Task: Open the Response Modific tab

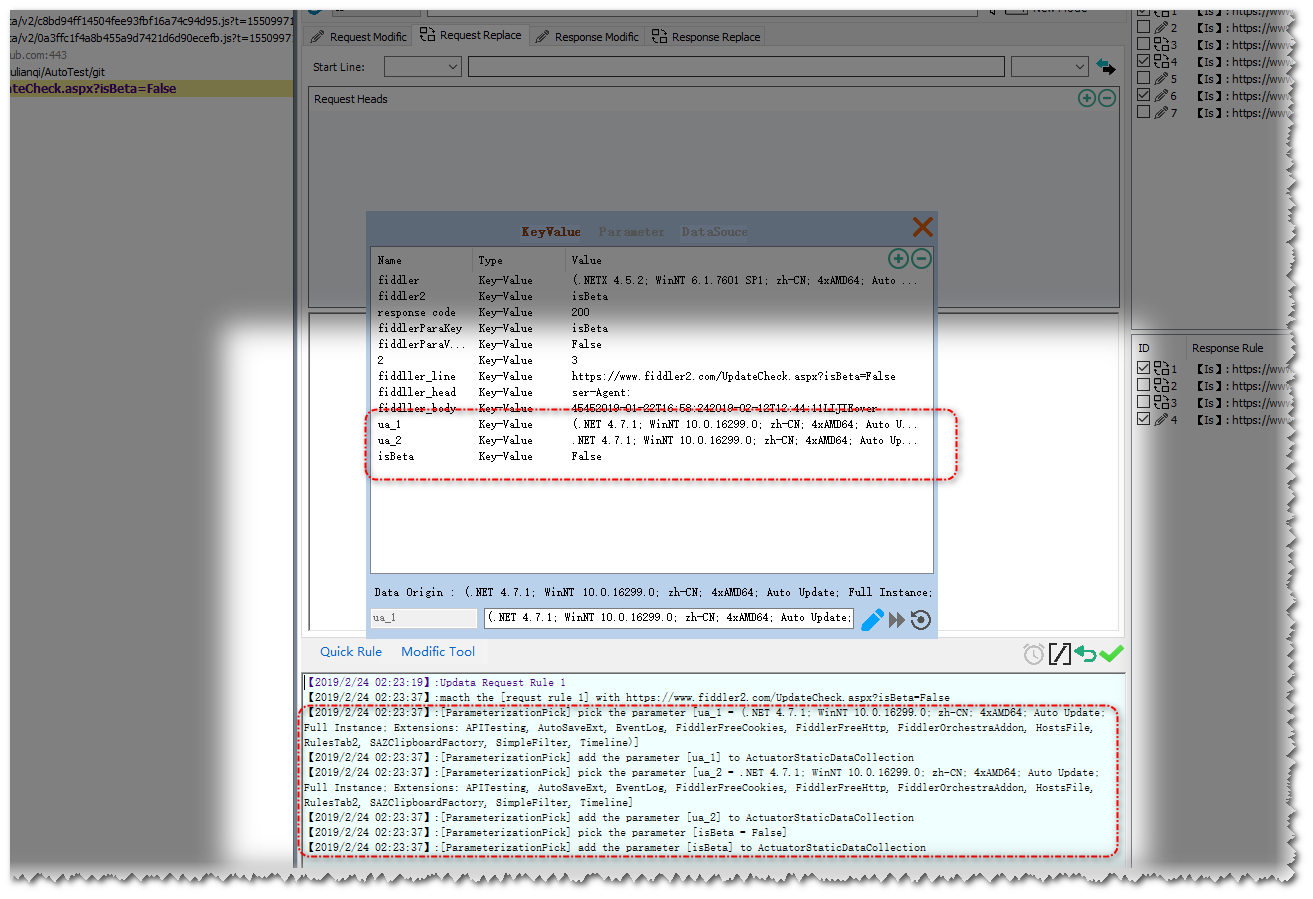Action: [587, 37]
